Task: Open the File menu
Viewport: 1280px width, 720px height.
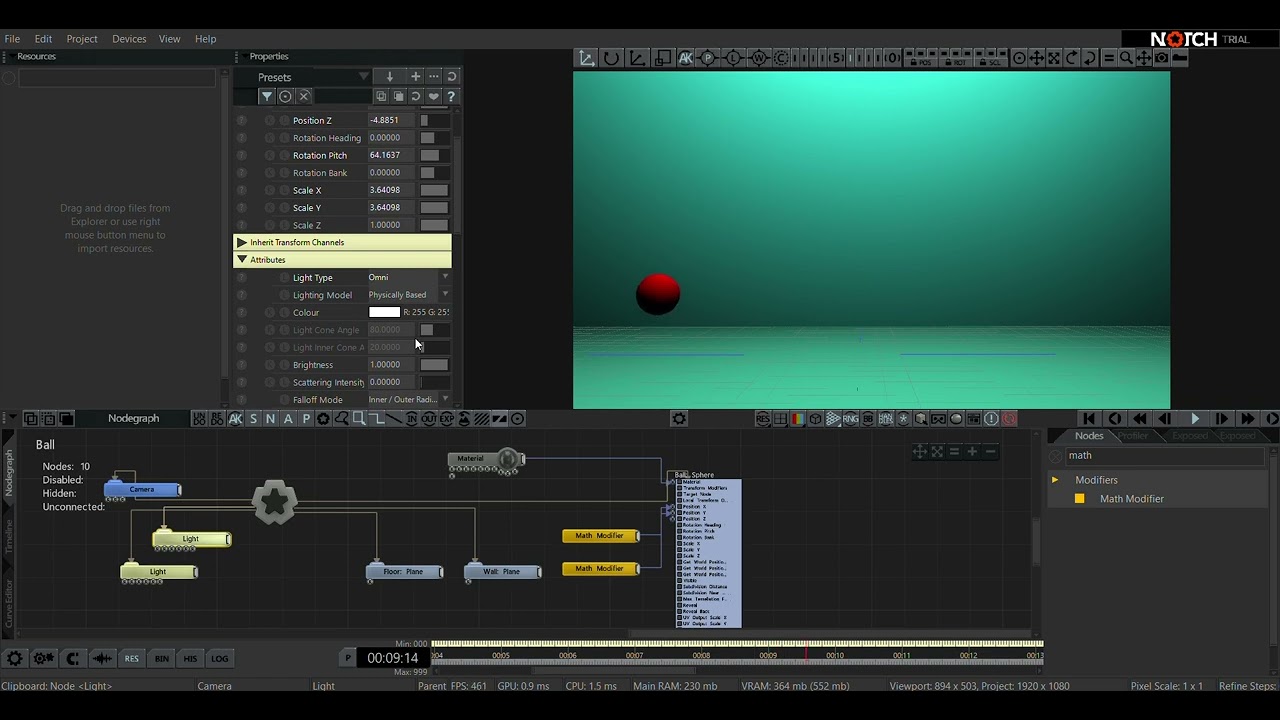Action: coord(12,39)
